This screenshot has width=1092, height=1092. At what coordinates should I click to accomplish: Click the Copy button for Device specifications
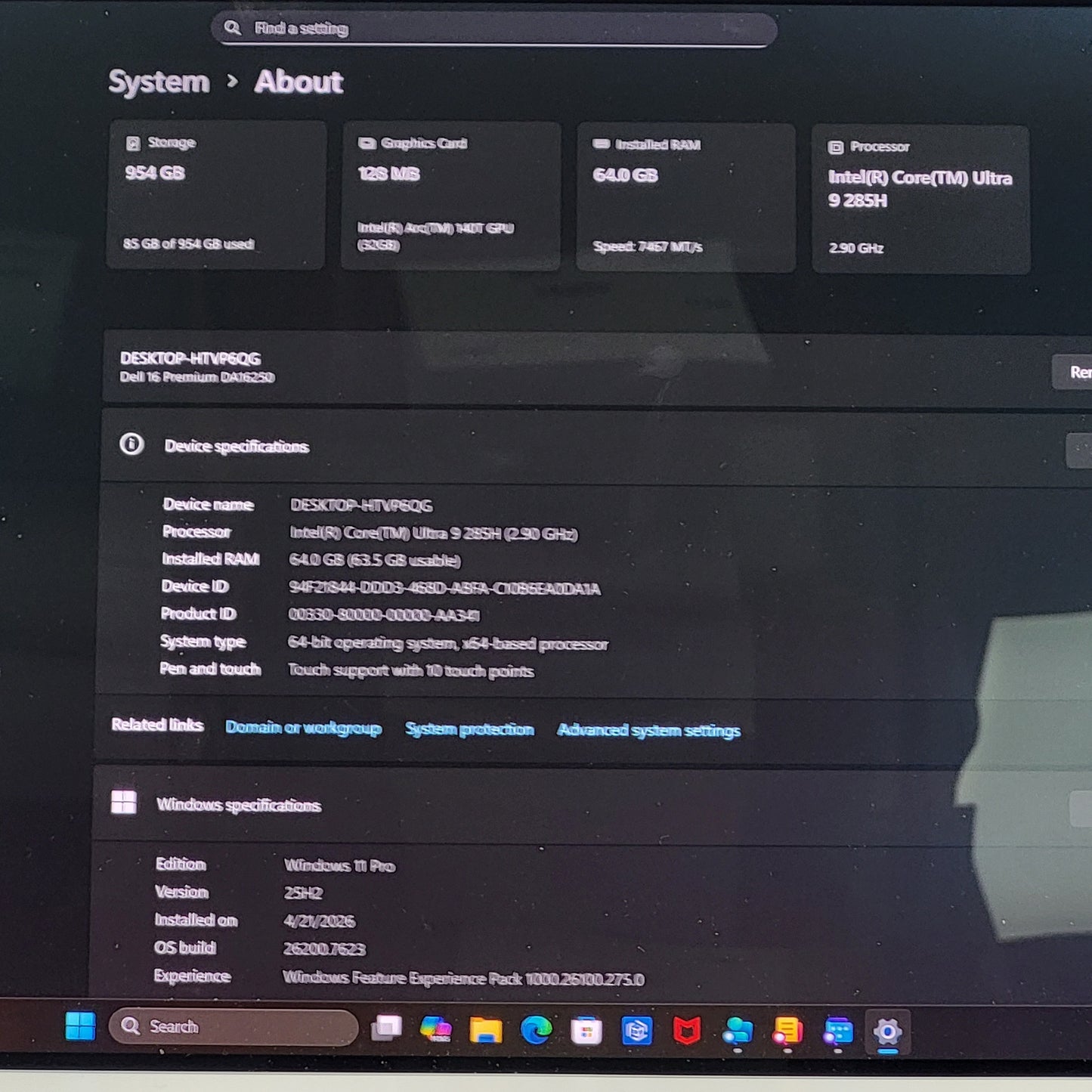point(1080,451)
